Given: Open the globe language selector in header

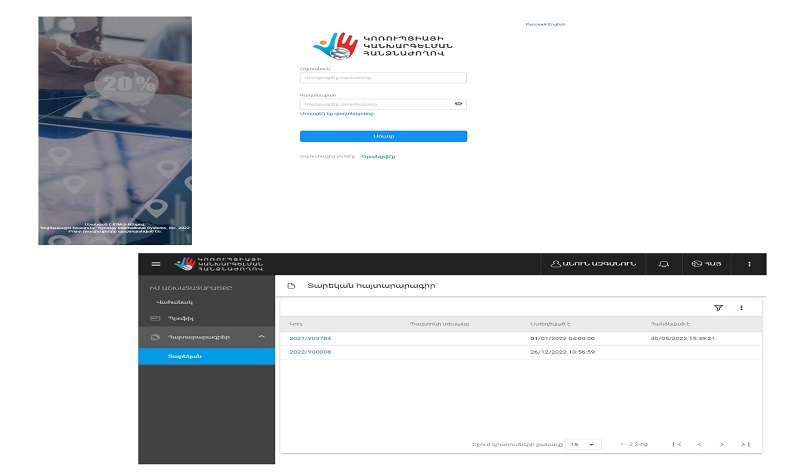Looking at the screenshot, I should click(x=706, y=264).
